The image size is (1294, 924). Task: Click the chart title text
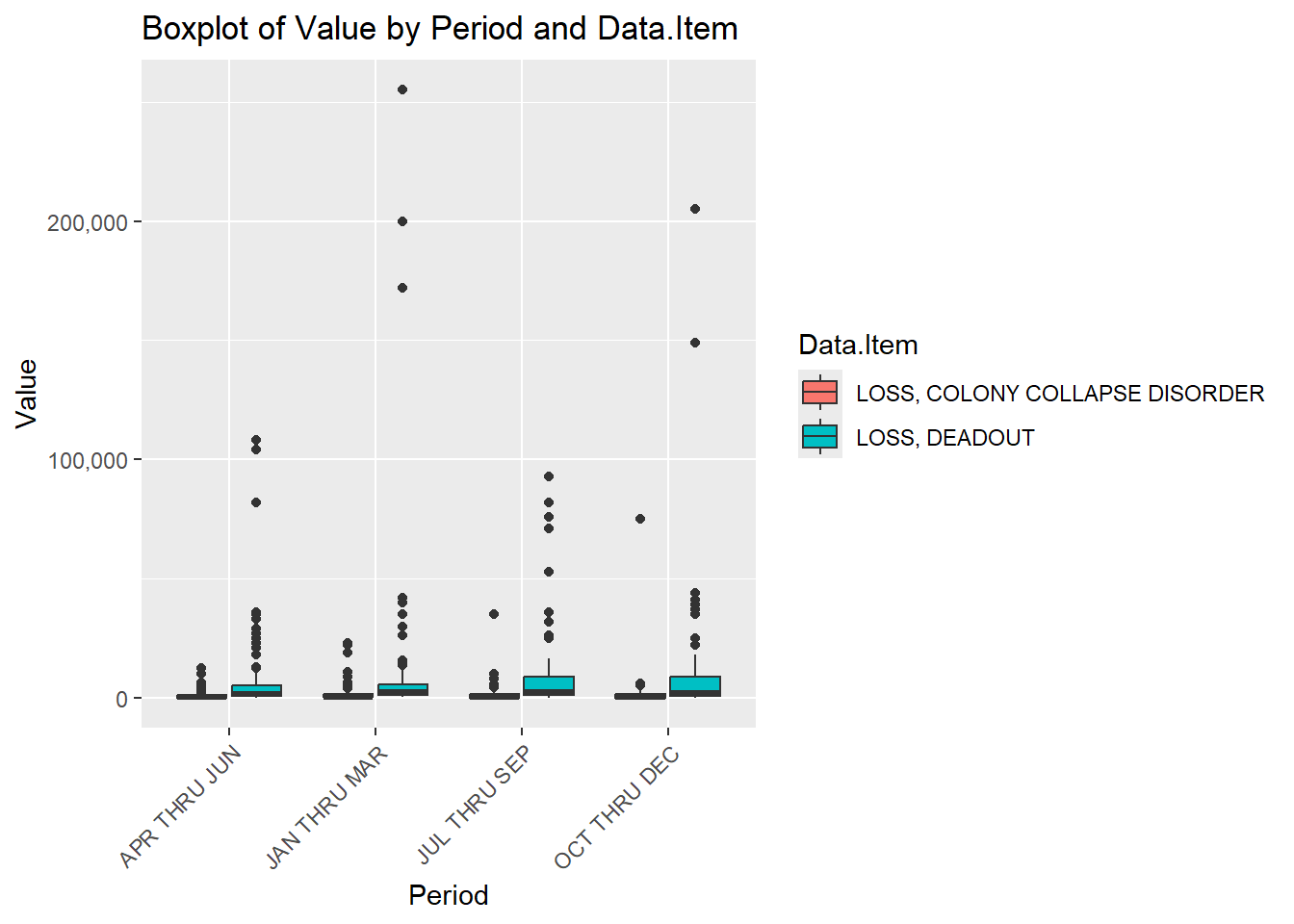tap(439, 29)
